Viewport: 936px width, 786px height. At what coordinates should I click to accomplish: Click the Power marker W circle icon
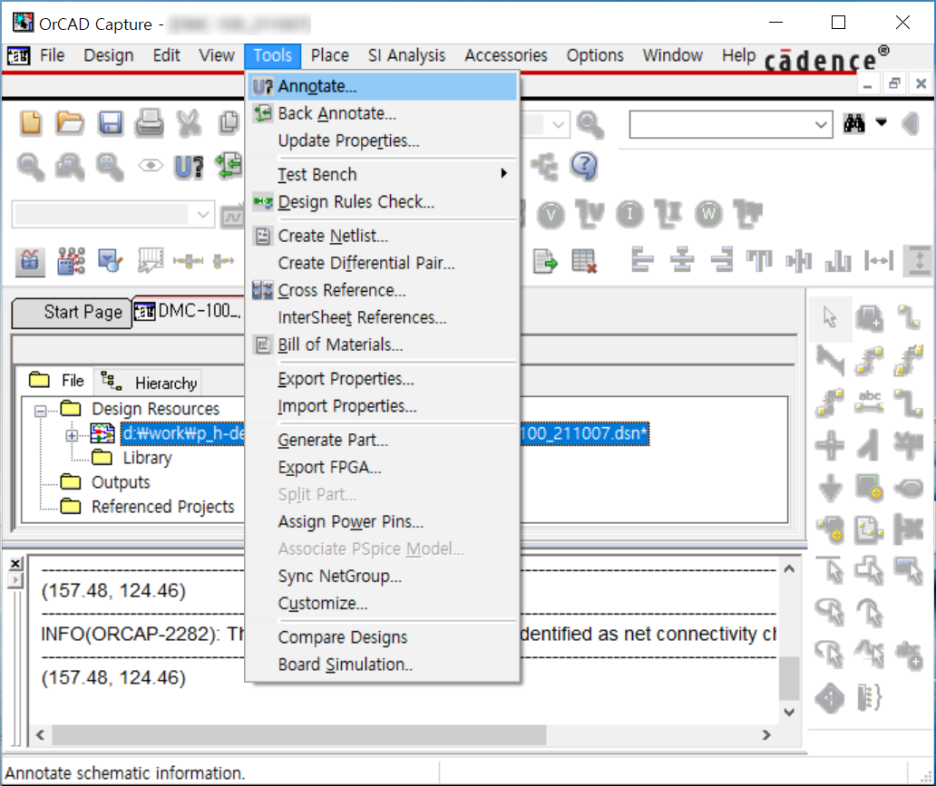(709, 214)
